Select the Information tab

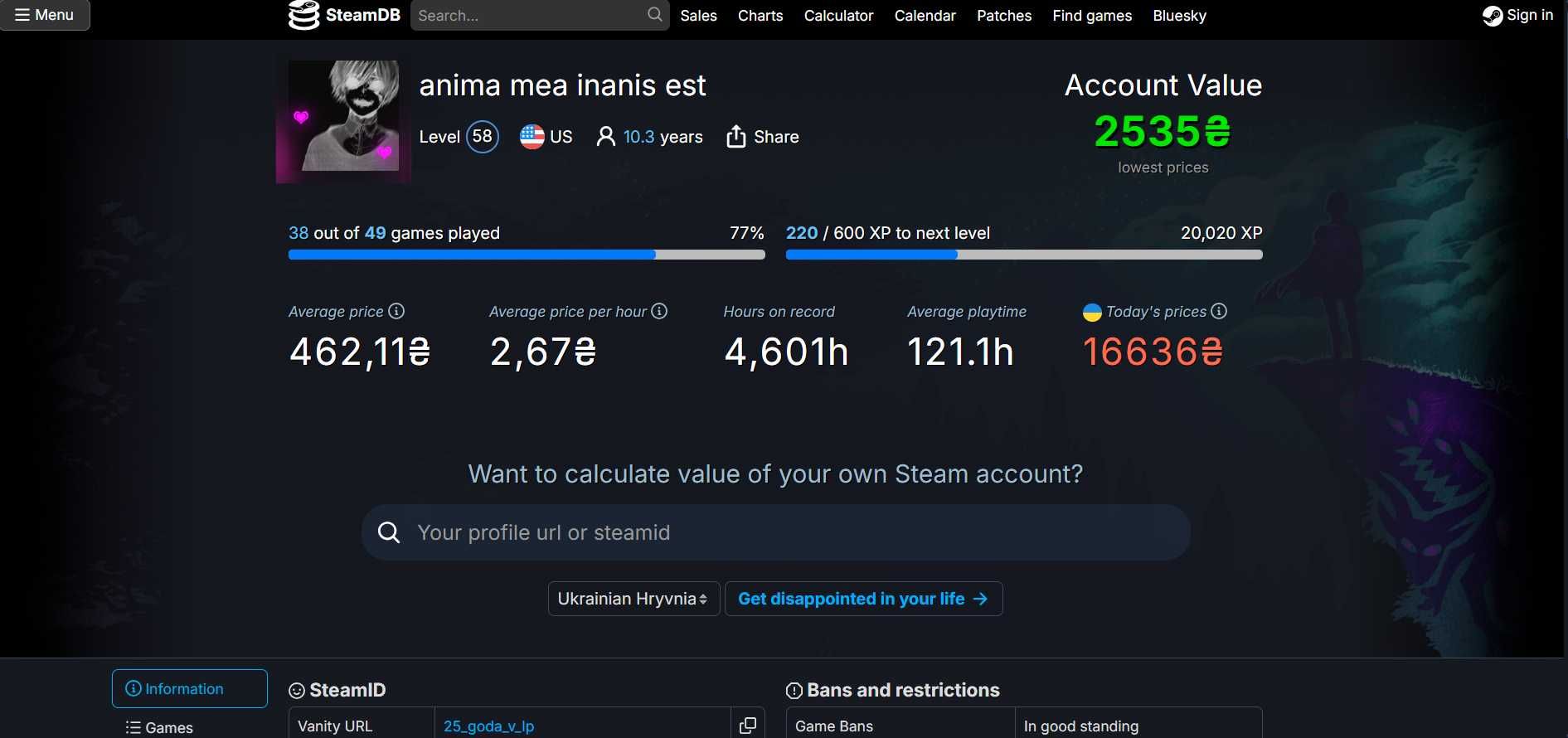click(x=190, y=688)
